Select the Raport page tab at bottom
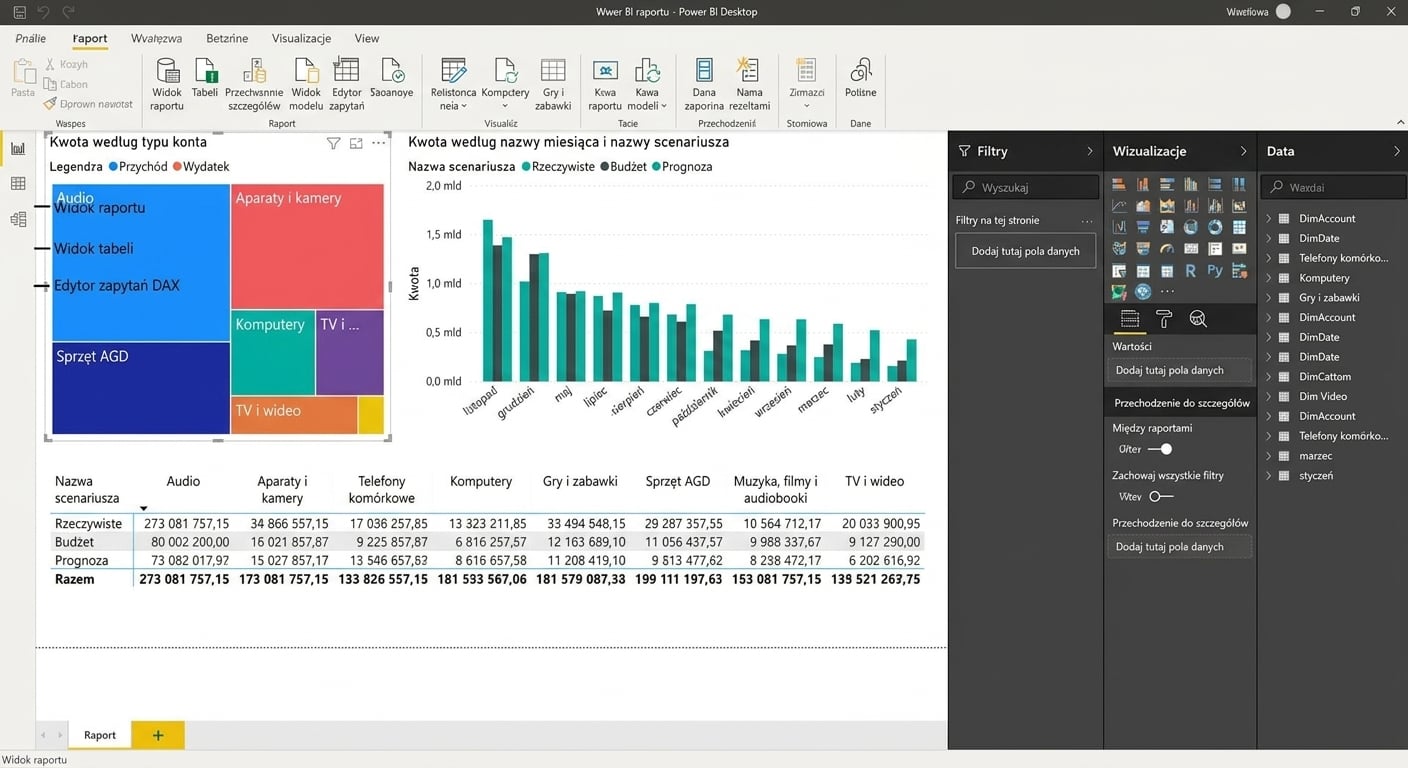 pyautogui.click(x=100, y=735)
